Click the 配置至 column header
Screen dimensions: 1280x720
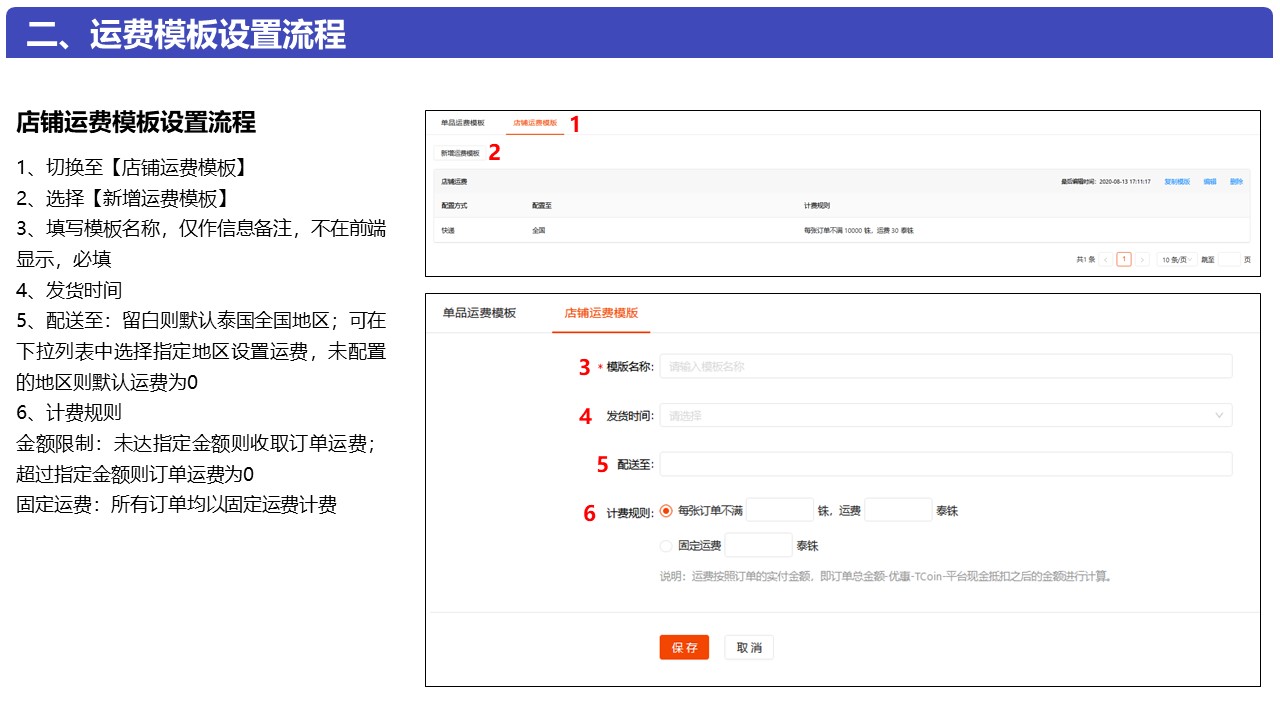tap(542, 205)
